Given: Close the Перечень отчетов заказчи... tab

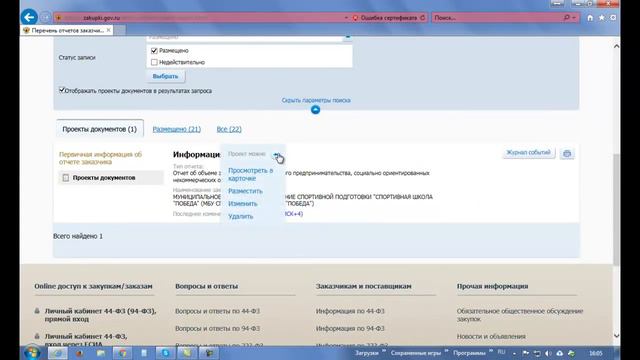Looking at the screenshot, I should pos(109,30).
